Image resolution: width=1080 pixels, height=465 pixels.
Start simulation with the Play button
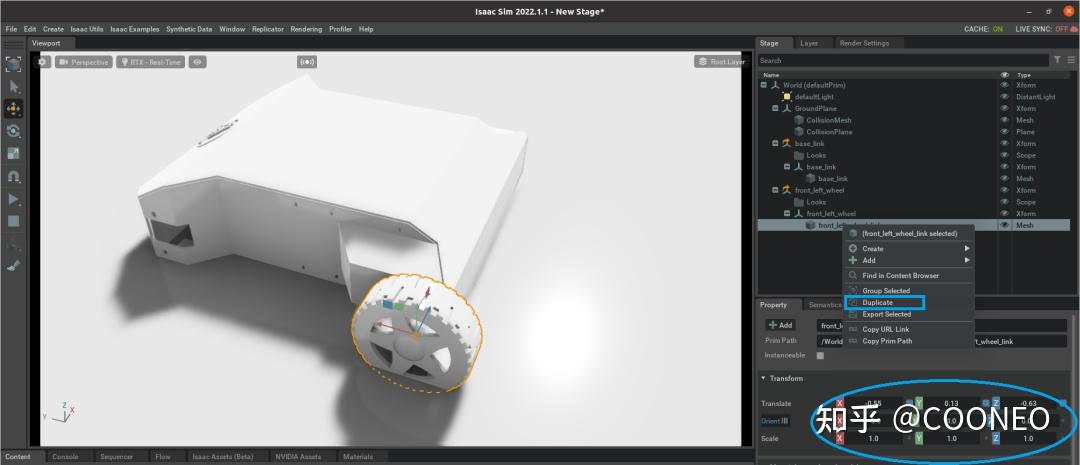(x=13, y=199)
